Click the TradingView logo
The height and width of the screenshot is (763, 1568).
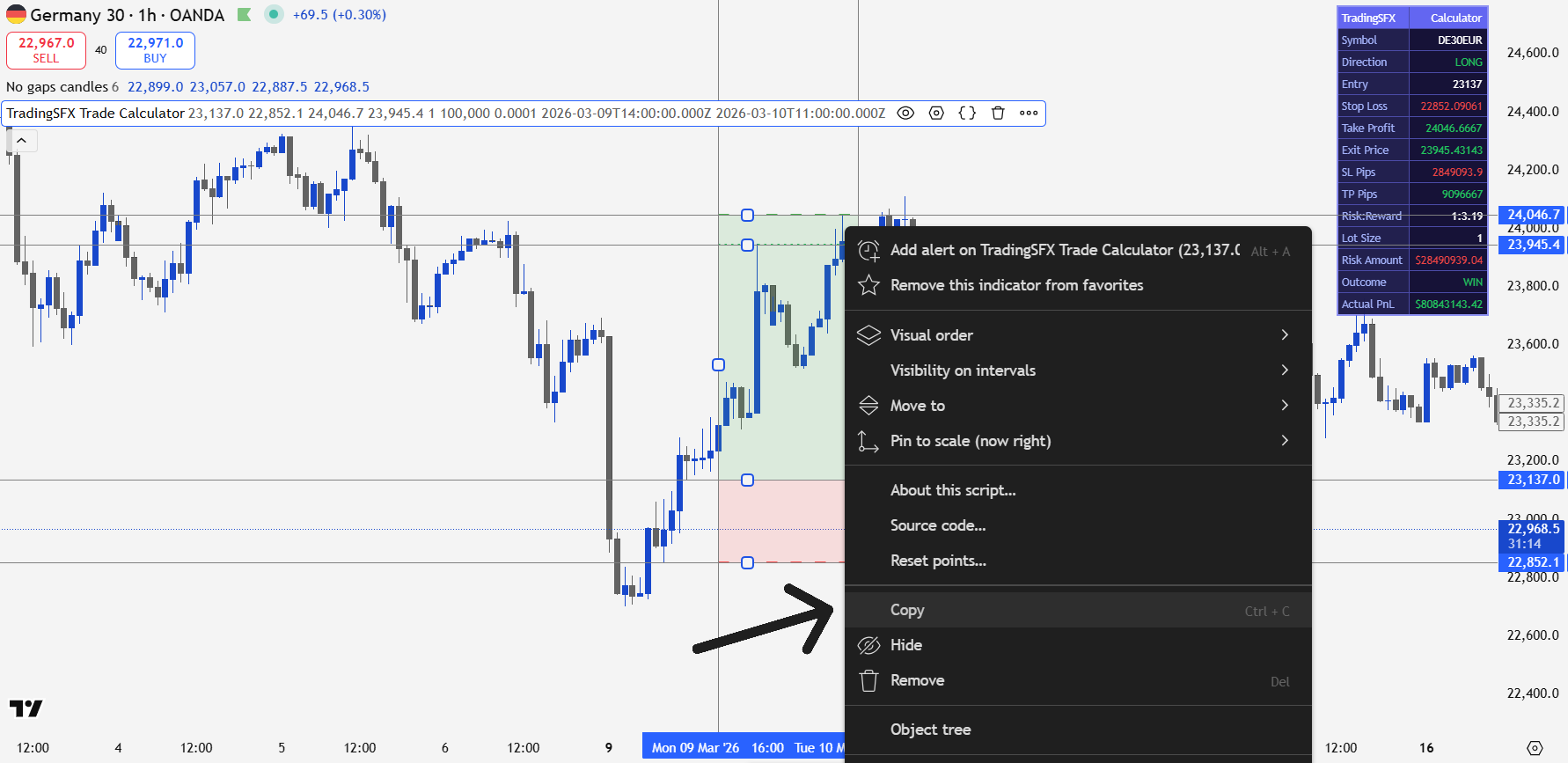tap(26, 708)
